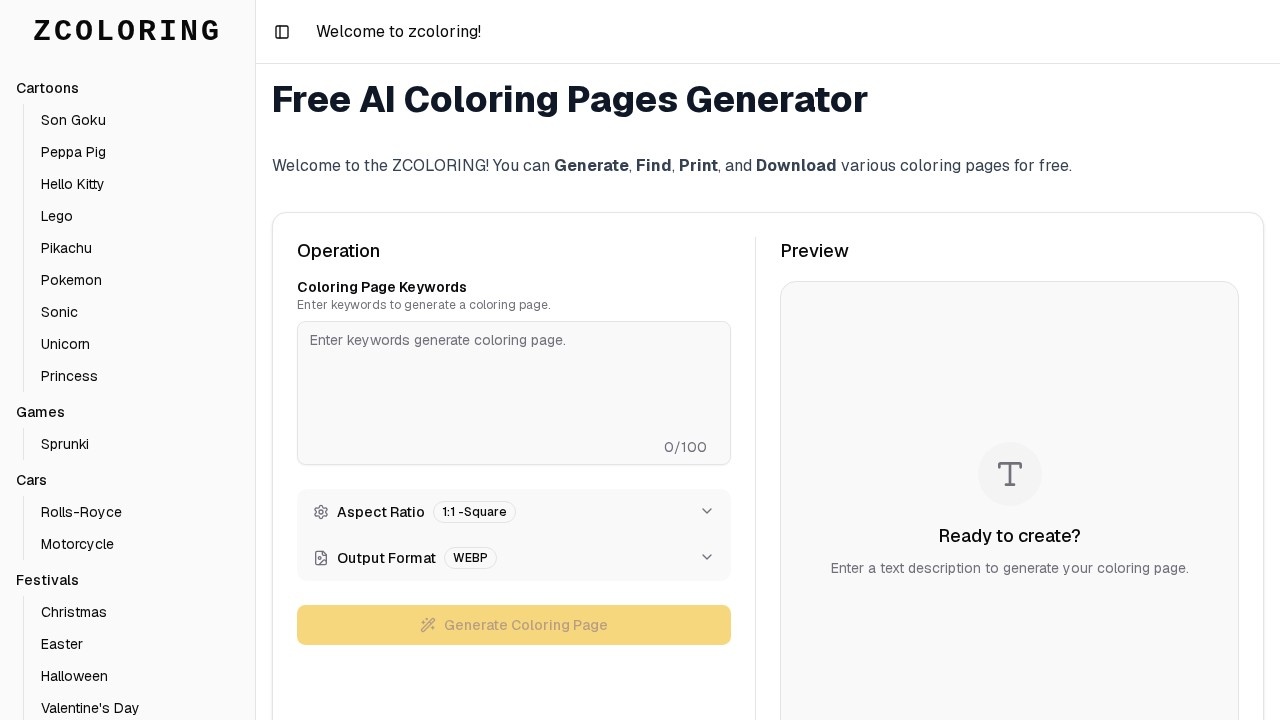Select Christmas in Festivals section
Image resolution: width=1280 pixels, height=720 pixels.
(x=73, y=612)
